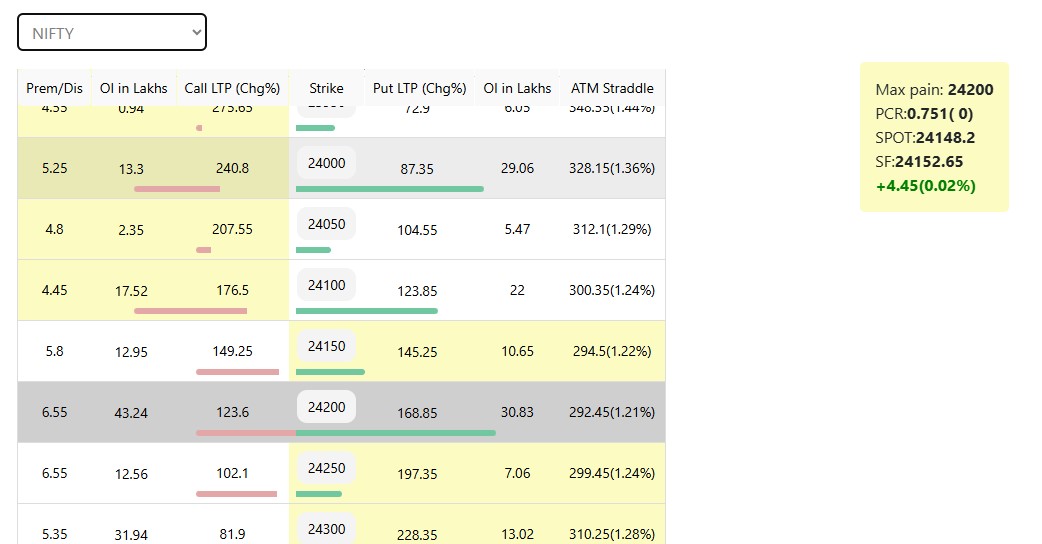Select the 24050 strike button
This screenshot has width=1042, height=544.
(326, 224)
